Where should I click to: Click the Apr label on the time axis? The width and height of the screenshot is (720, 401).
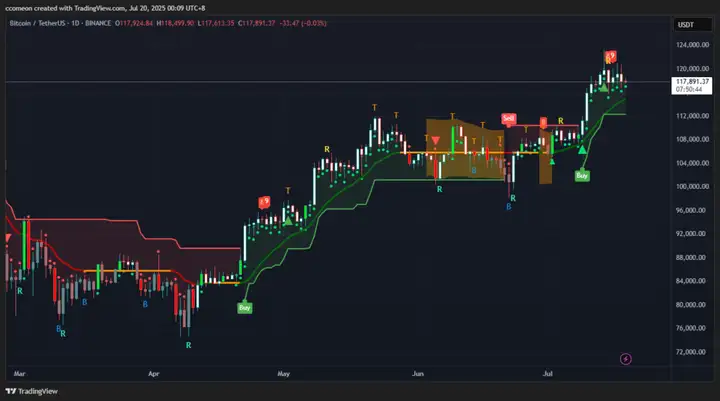click(153, 374)
